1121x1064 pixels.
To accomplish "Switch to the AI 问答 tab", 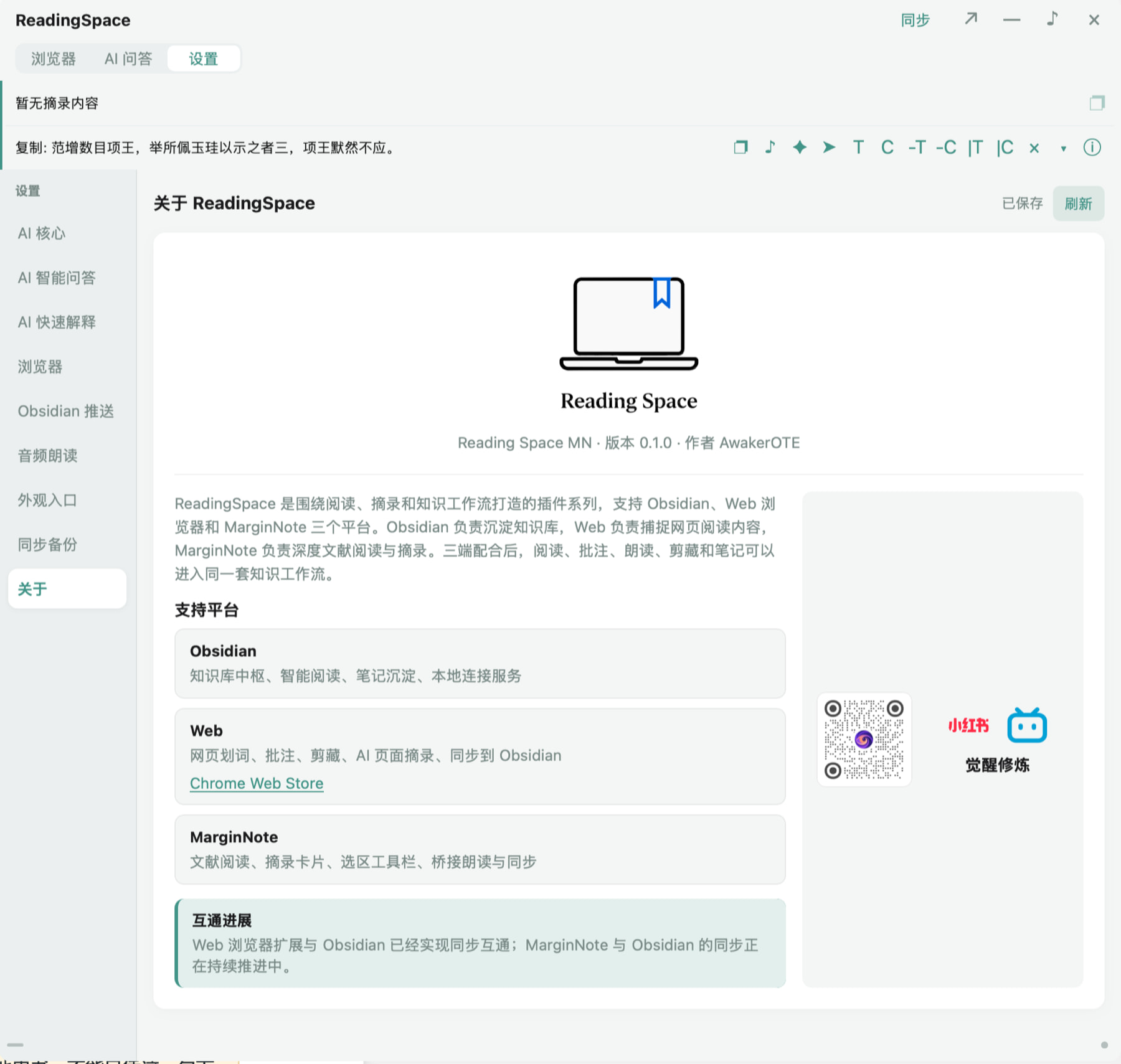I will [x=128, y=59].
